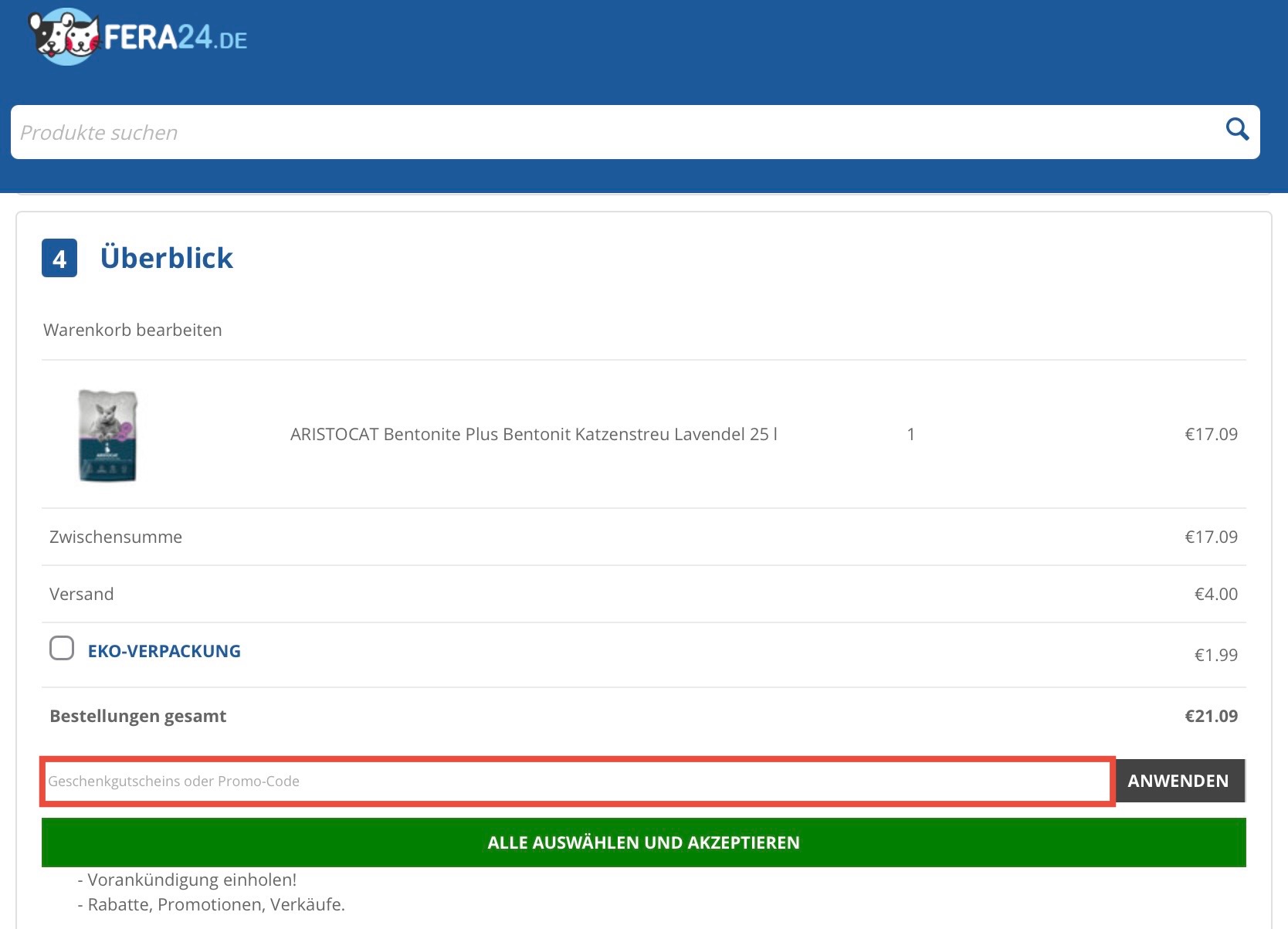Click the Überblick section heading
1288x929 pixels.
(x=167, y=258)
